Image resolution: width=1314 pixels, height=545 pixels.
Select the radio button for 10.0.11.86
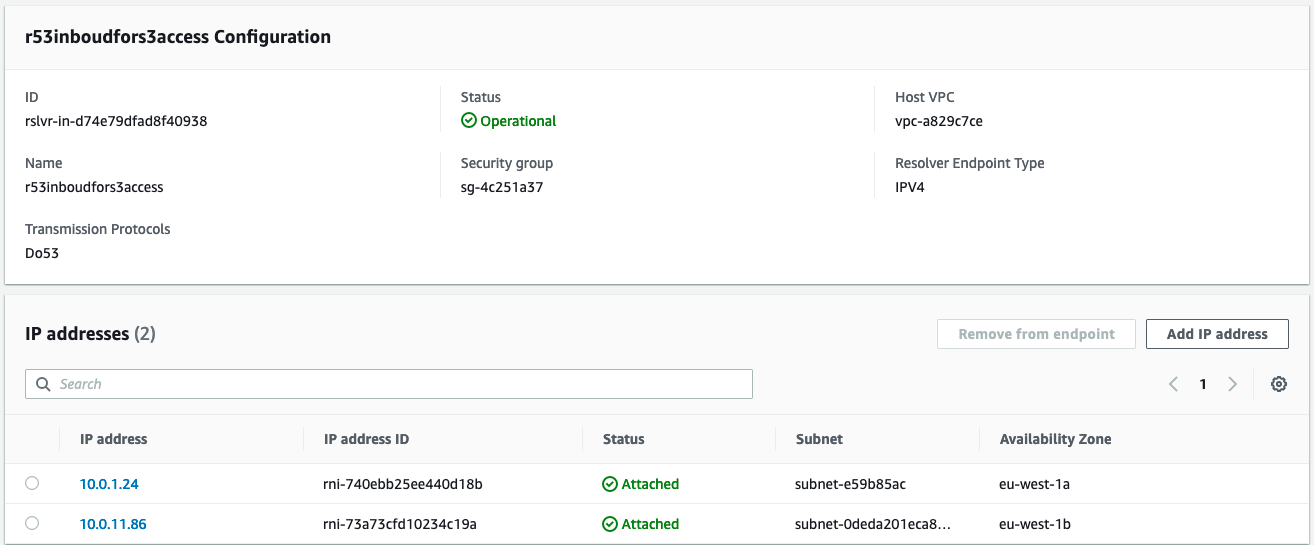click(x=32, y=523)
